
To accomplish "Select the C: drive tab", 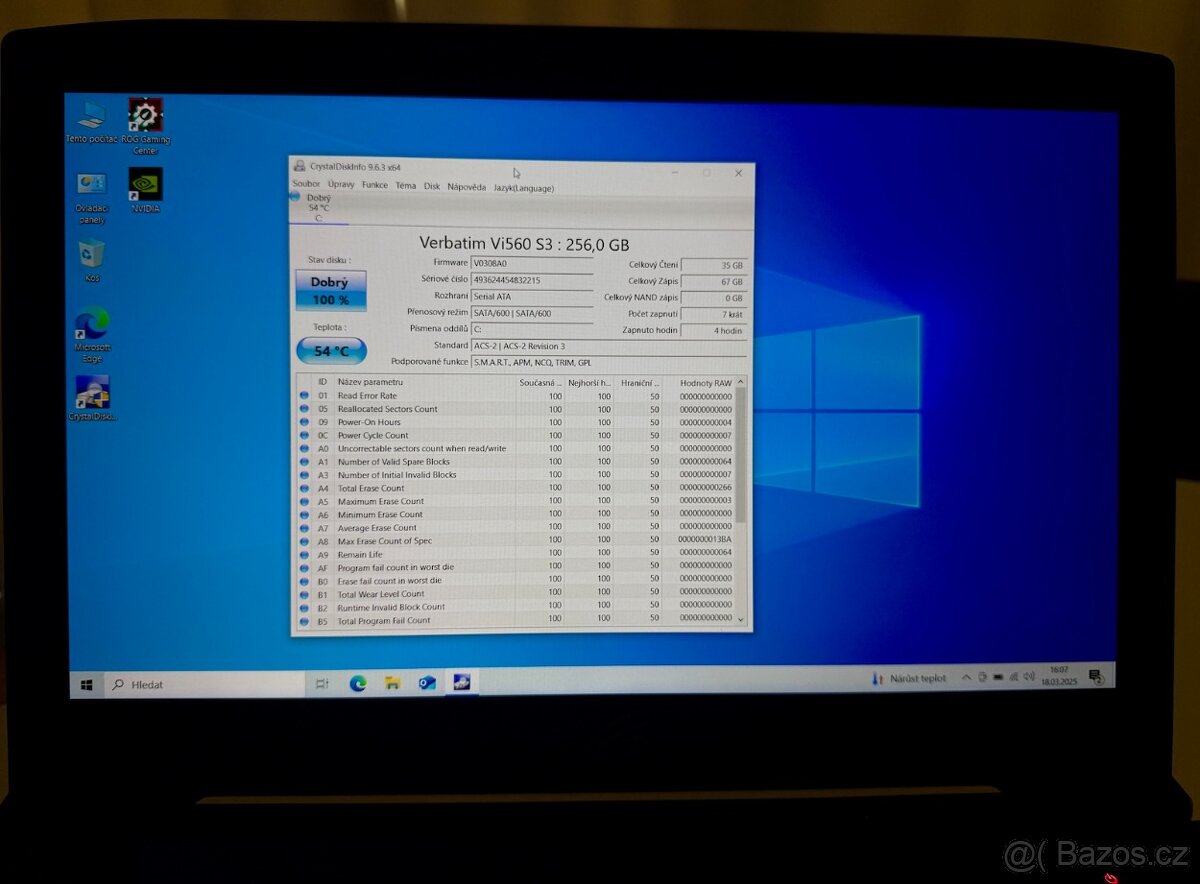I will coord(317,207).
